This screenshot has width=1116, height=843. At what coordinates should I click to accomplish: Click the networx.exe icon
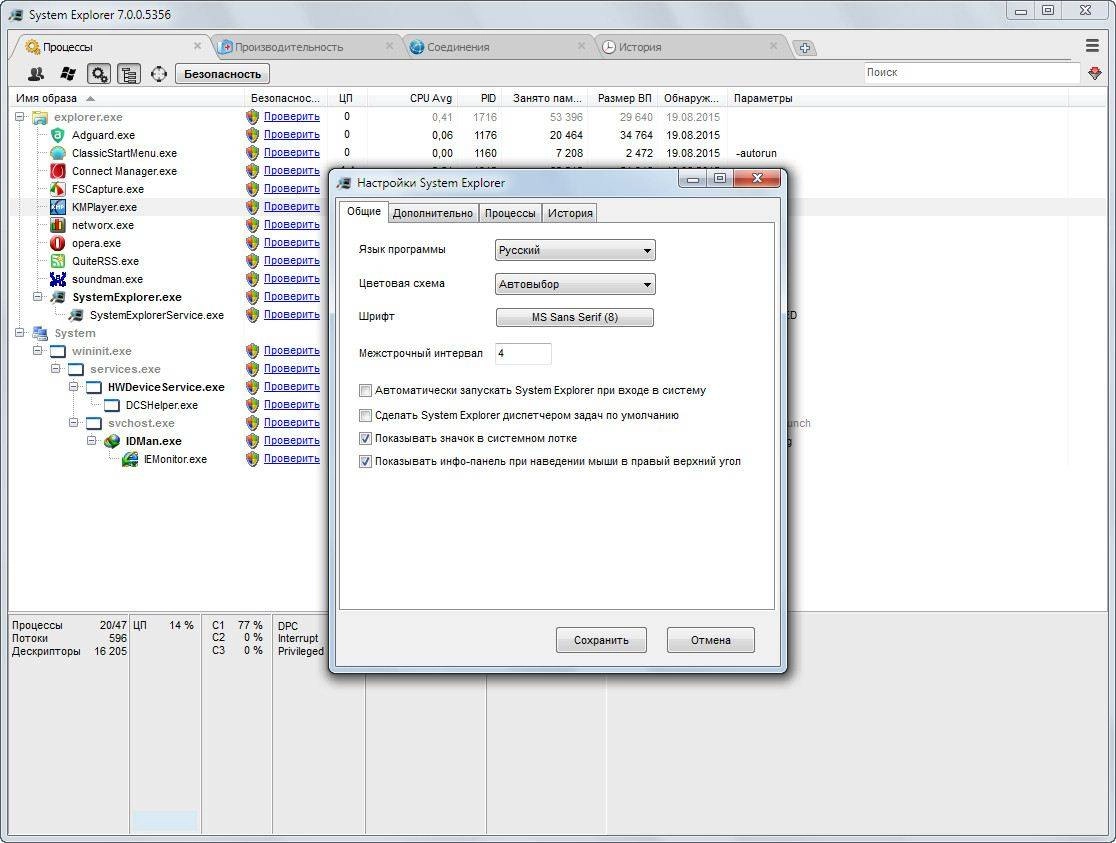[x=58, y=225]
